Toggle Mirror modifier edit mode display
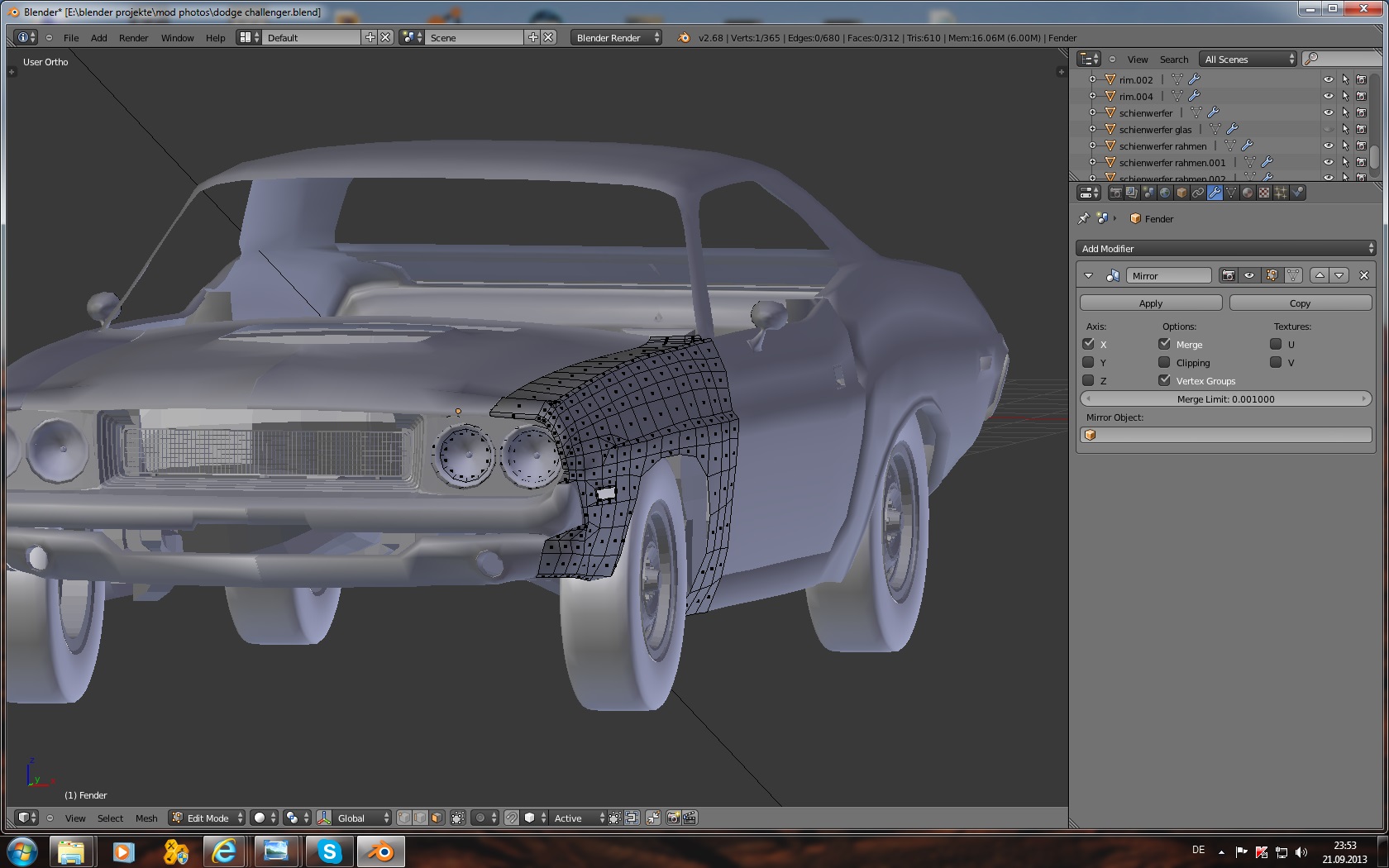The height and width of the screenshot is (868, 1389). pyautogui.click(x=1272, y=275)
